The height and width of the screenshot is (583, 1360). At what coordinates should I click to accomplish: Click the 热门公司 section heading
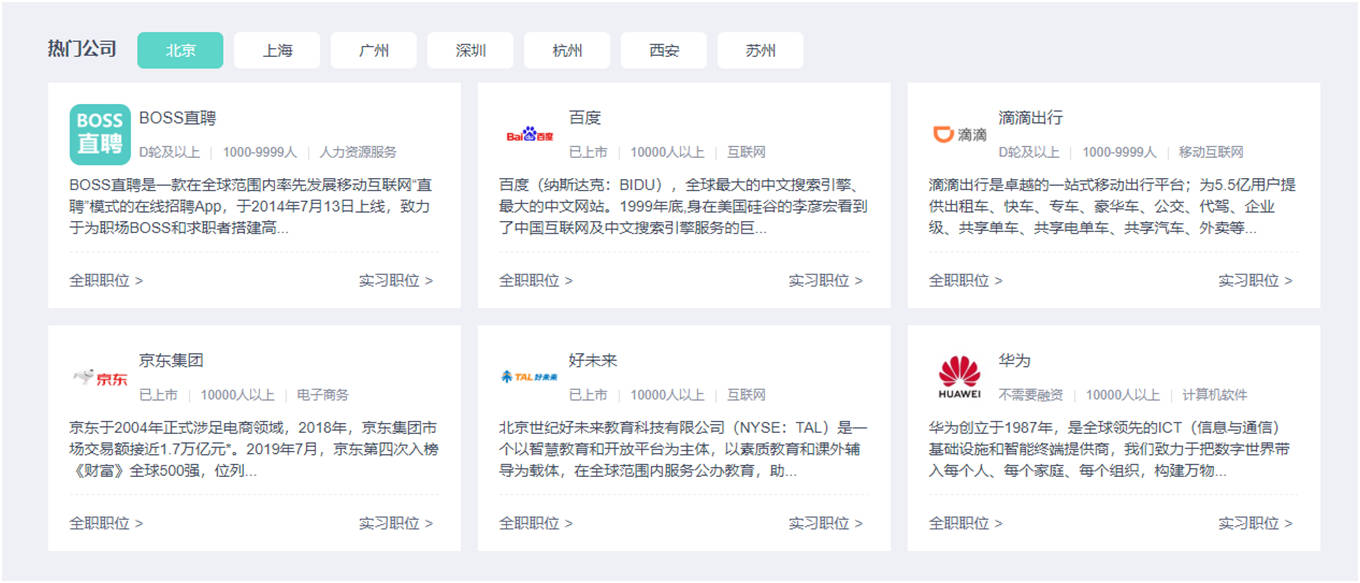tap(82, 49)
